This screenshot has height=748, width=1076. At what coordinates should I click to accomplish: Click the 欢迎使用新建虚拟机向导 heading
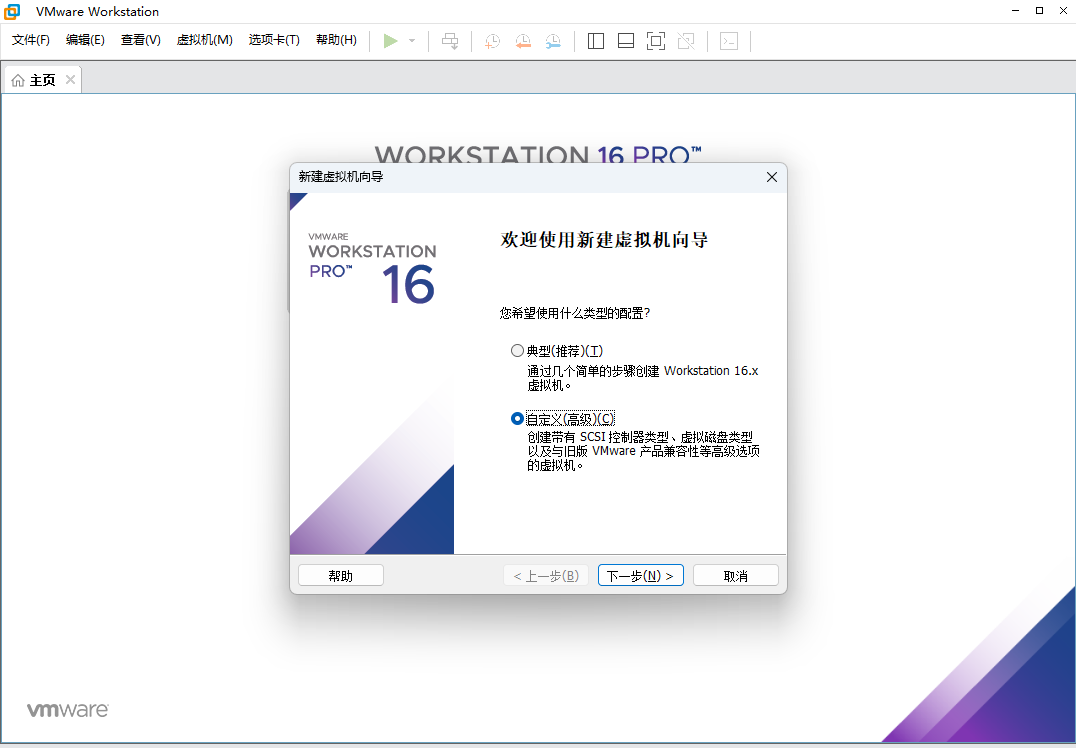pyautogui.click(x=604, y=240)
